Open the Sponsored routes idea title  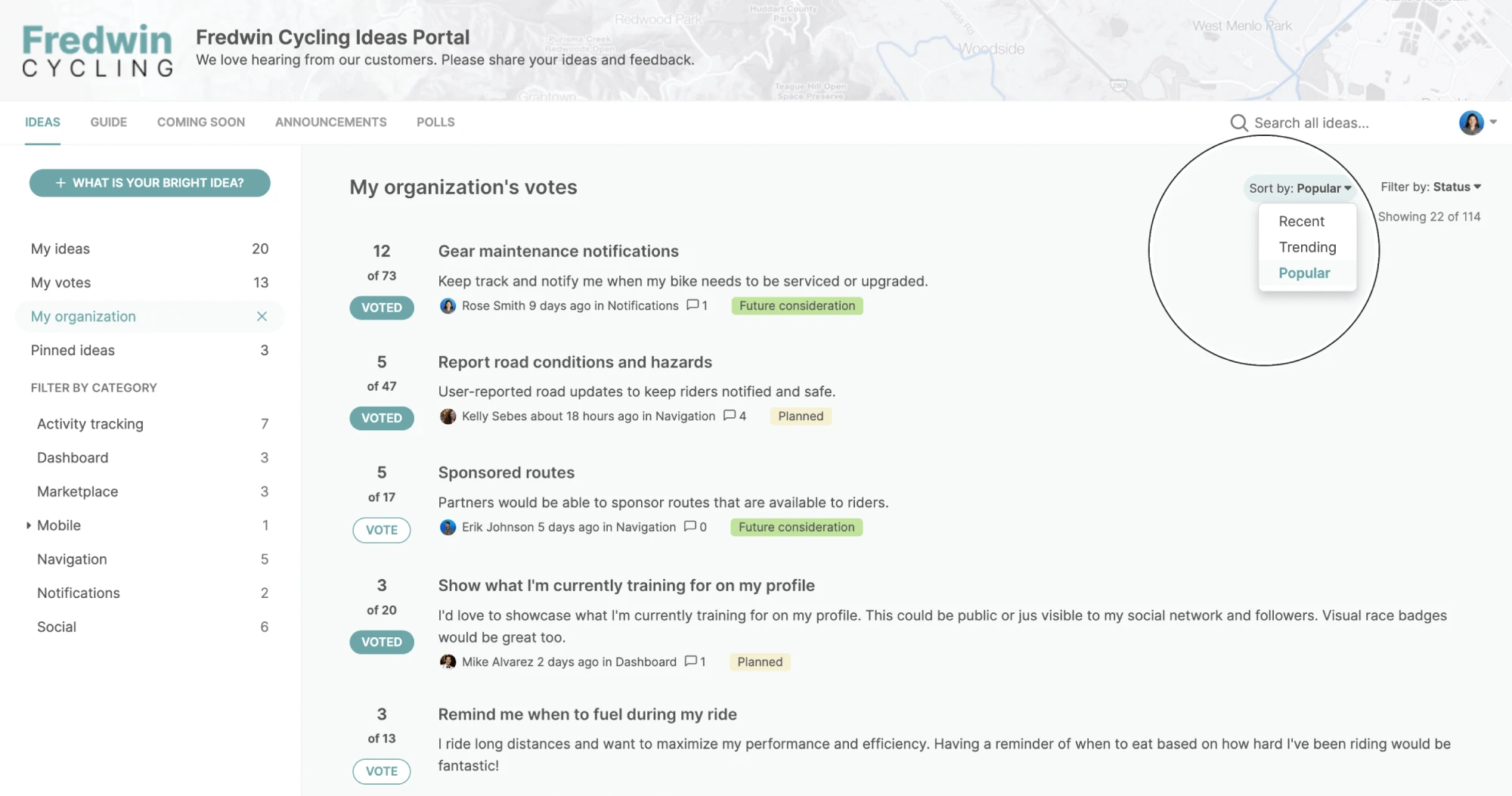click(x=507, y=472)
